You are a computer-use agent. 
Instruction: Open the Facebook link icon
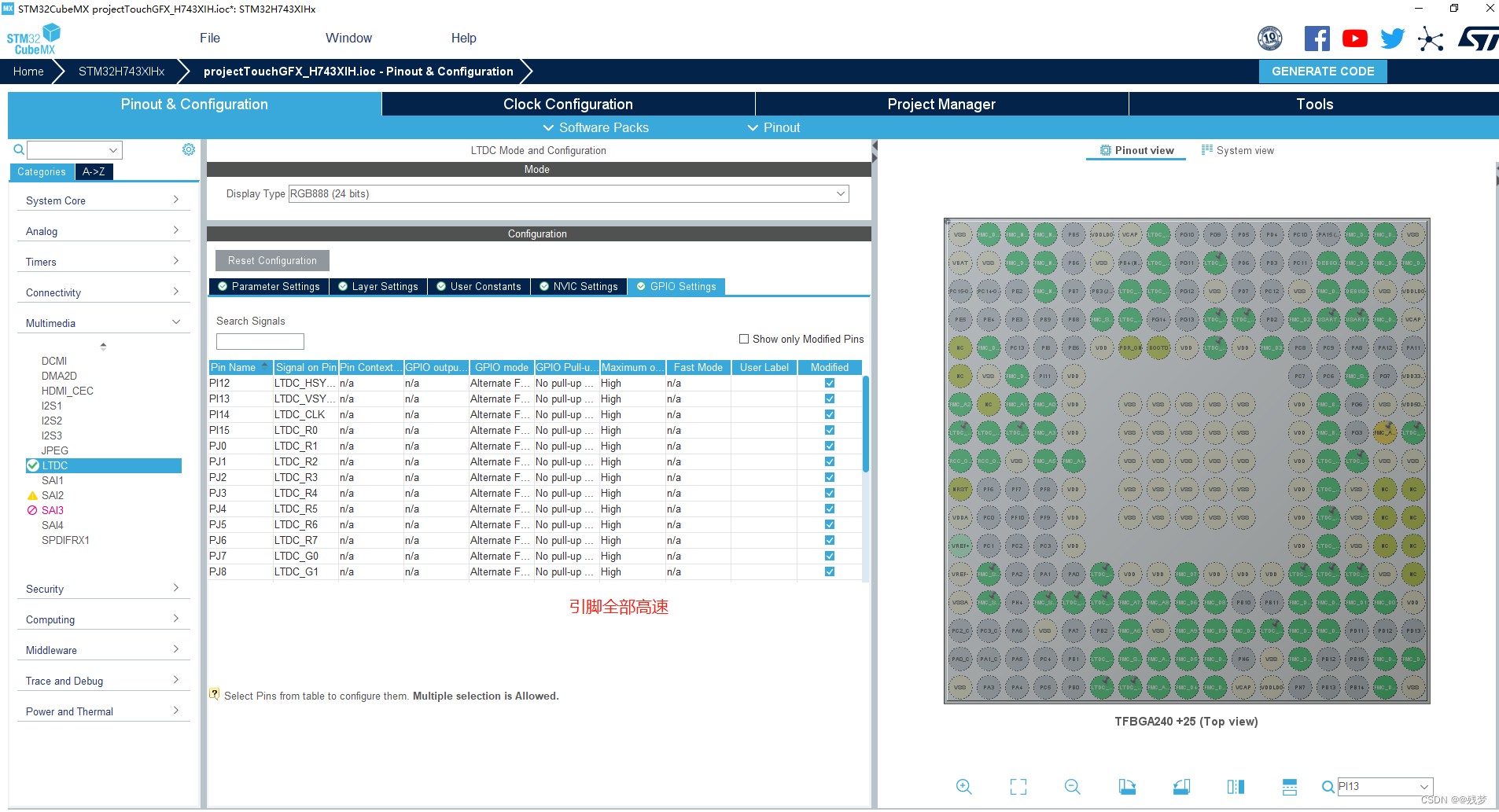click(x=1317, y=39)
